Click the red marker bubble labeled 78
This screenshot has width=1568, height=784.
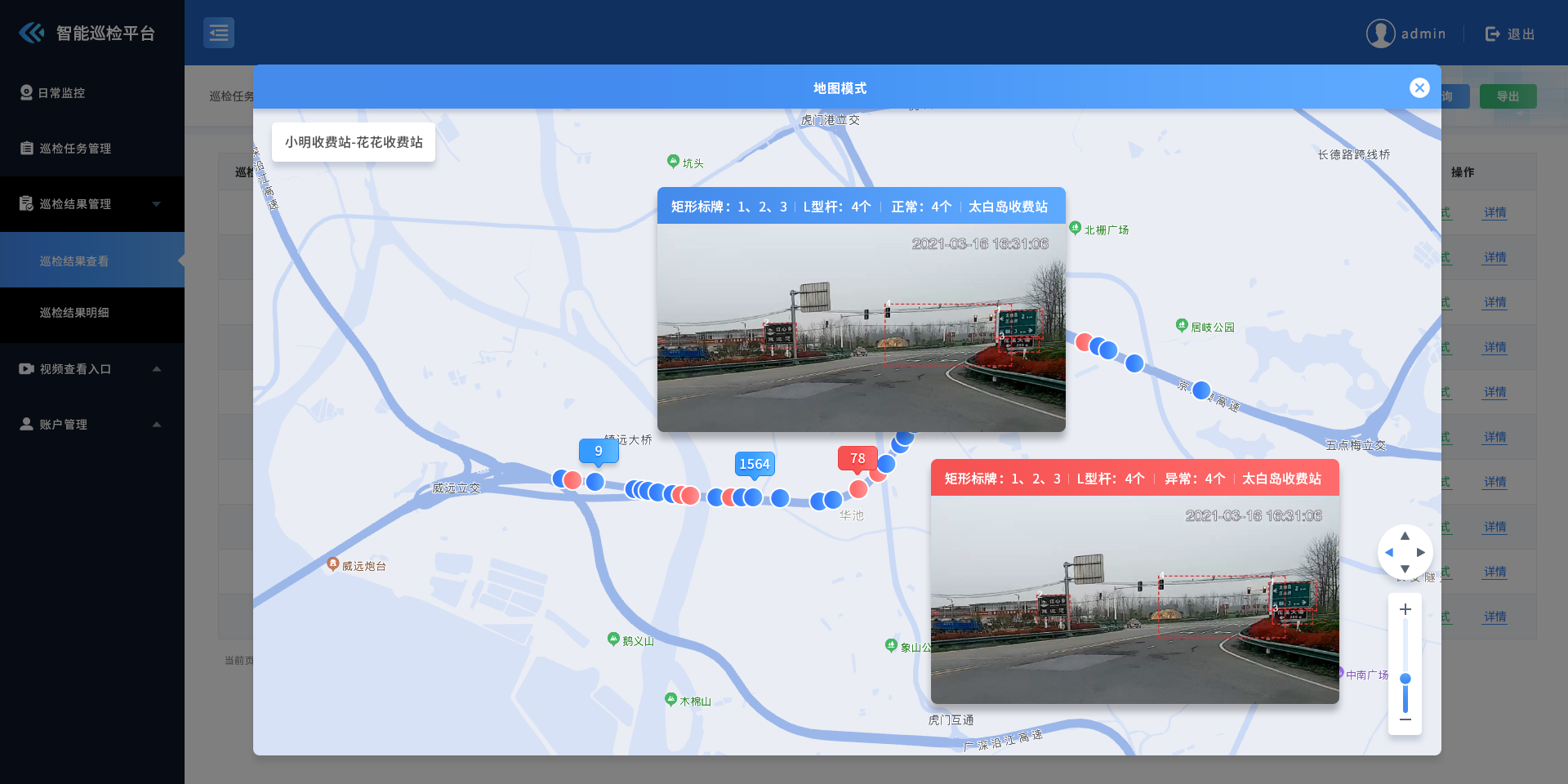(857, 459)
